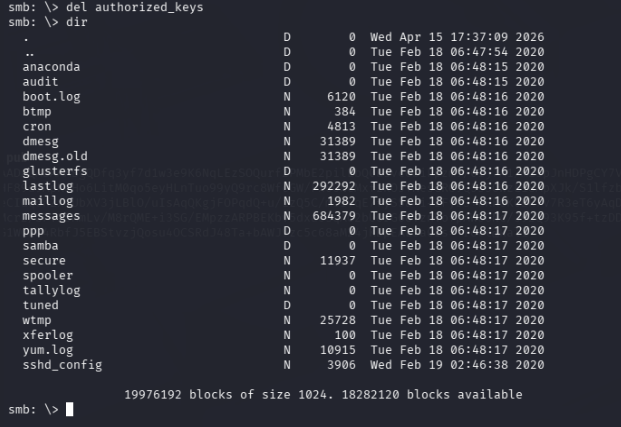The height and width of the screenshot is (427, 621).
Task: Select the dmesg.old file entry
Action: [55, 157]
